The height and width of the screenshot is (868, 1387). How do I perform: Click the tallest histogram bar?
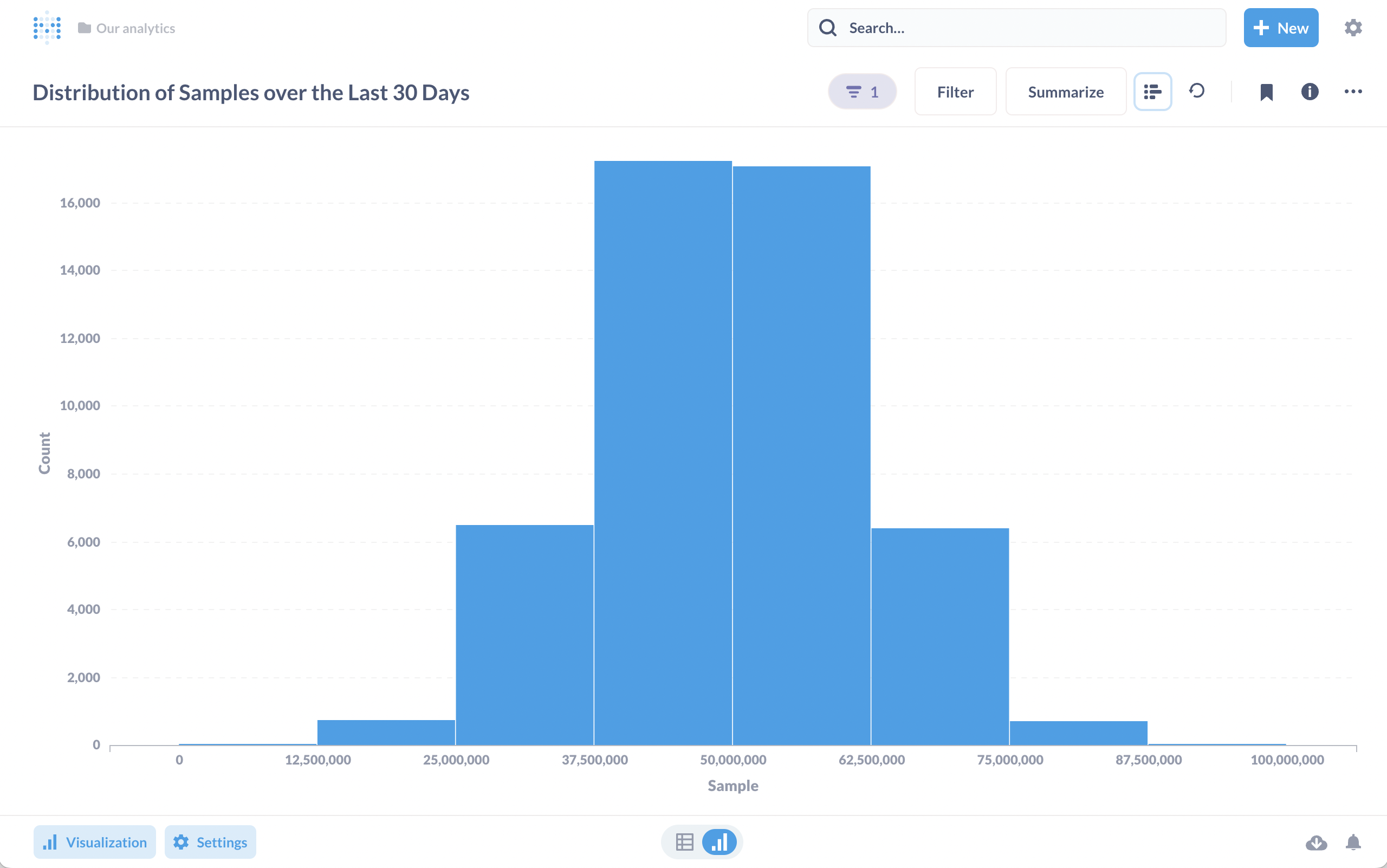tap(663, 454)
